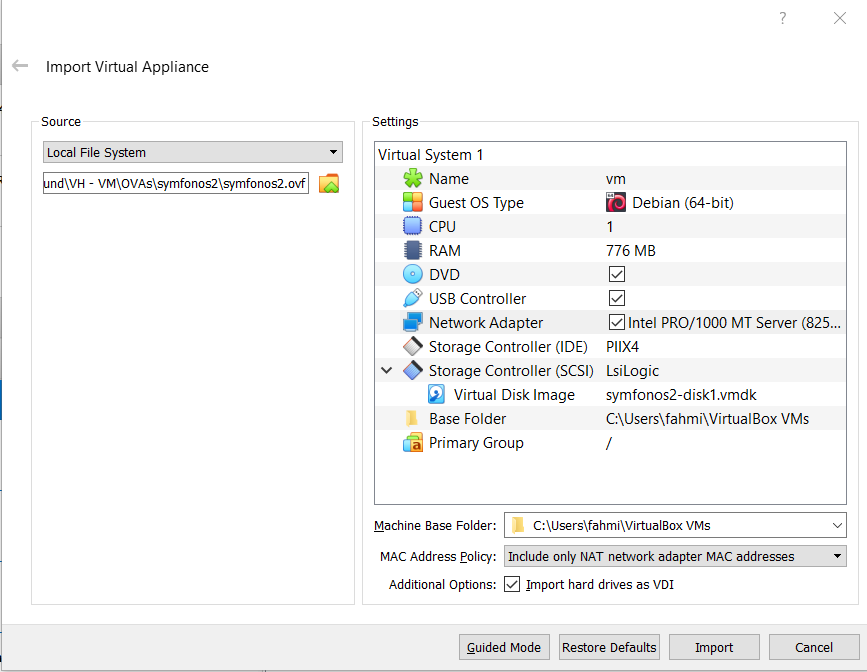Uncheck the USB Controller checkbox
Screen dimensions: 867x672
(x=617, y=298)
